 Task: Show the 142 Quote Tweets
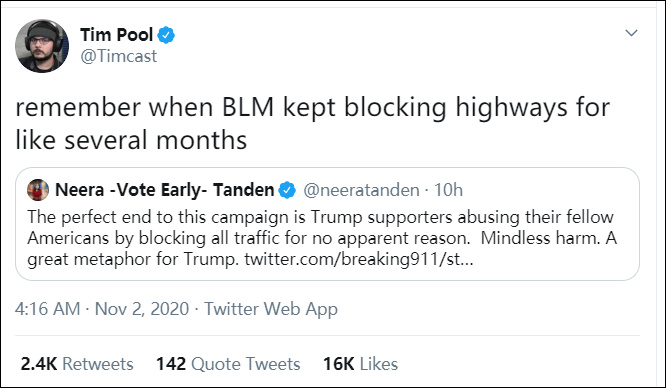pos(228,364)
